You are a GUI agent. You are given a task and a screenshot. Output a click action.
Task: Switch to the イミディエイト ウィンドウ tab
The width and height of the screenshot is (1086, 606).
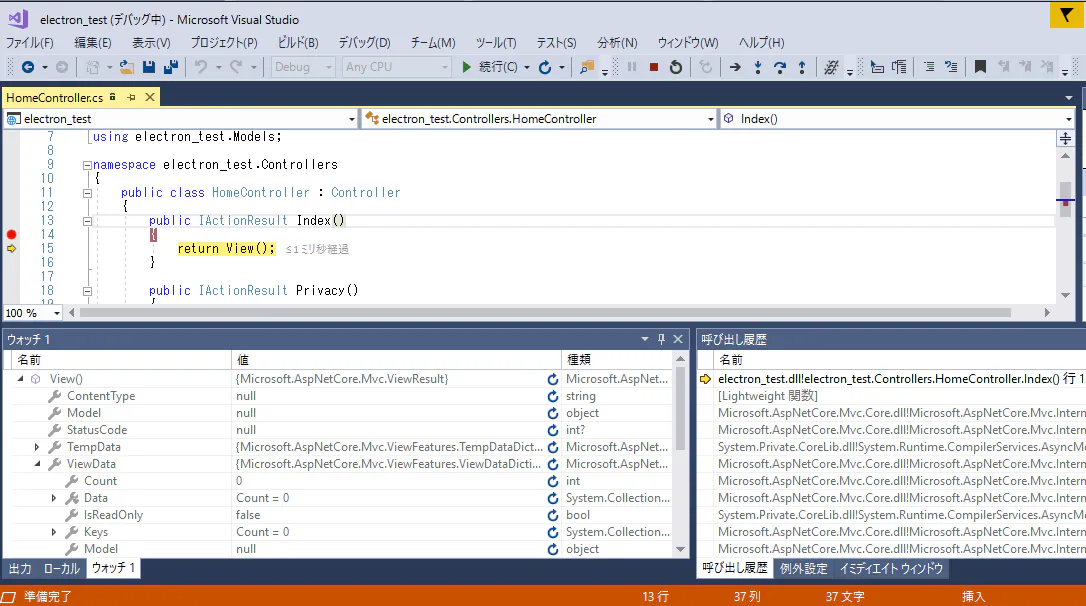pyautogui.click(x=891, y=569)
